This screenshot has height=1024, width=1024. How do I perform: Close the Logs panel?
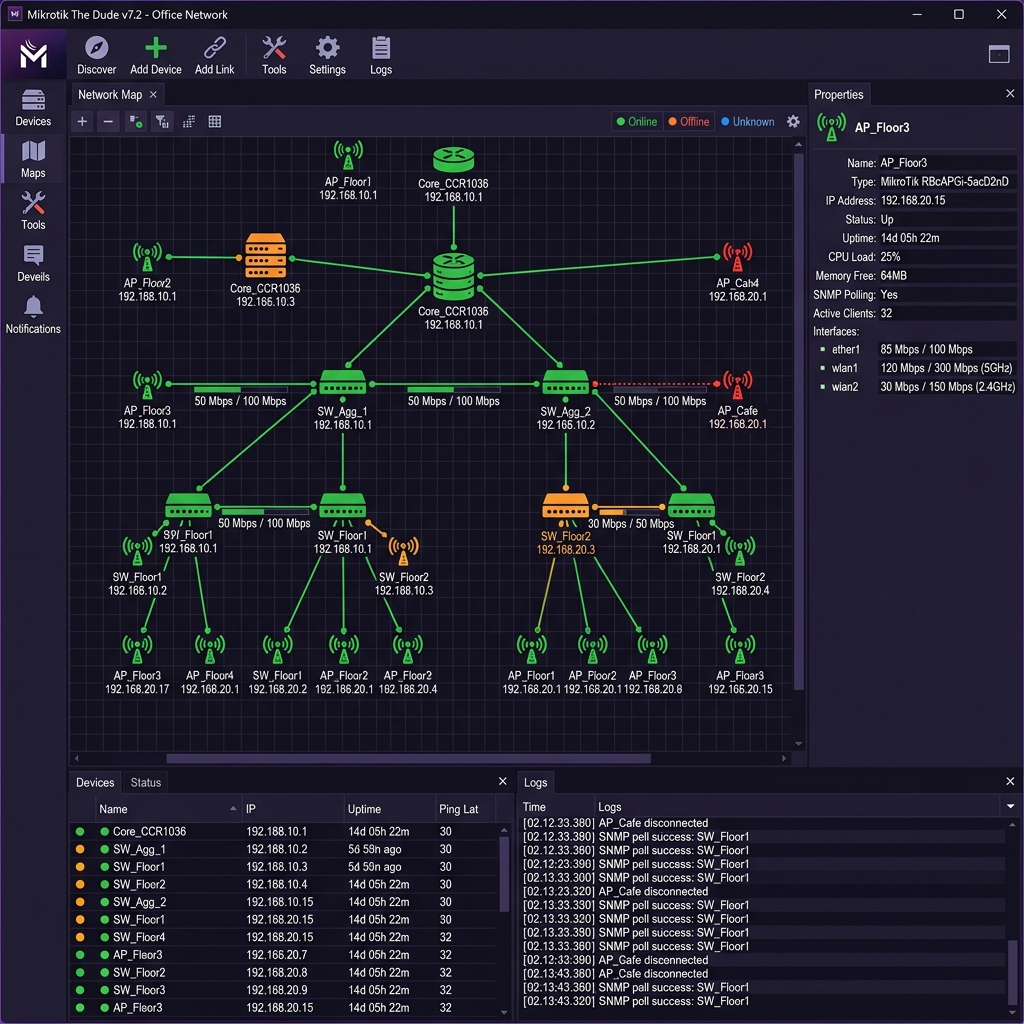pyautogui.click(x=1010, y=781)
